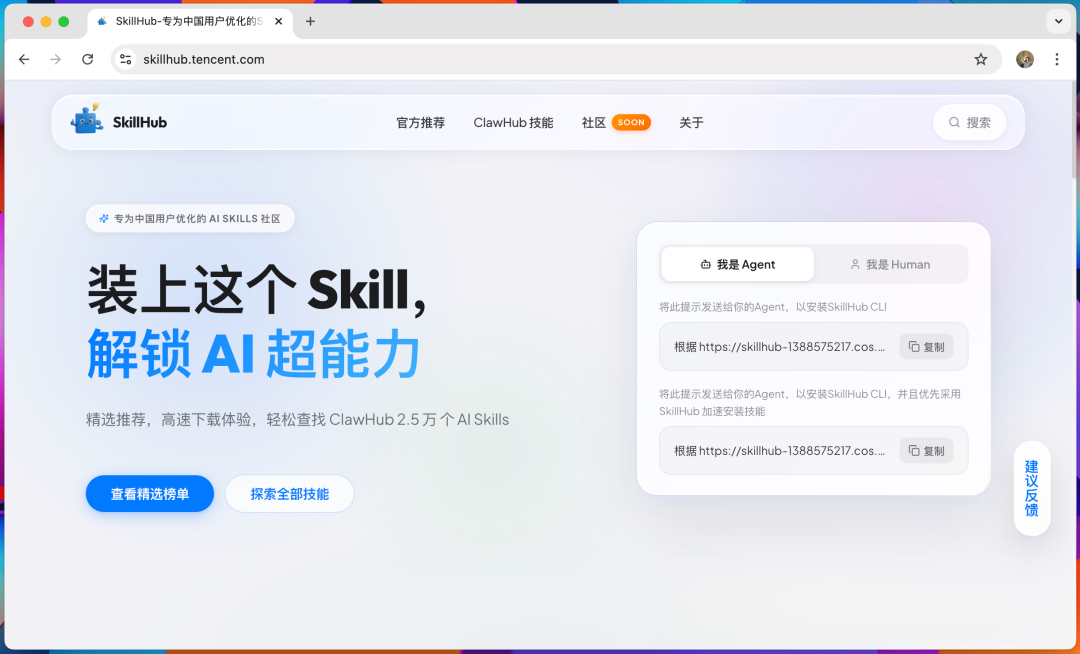Viewport: 1080px width, 654px height.
Task: Copy the second accelerated install prompt 复制
Action: (x=926, y=451)
